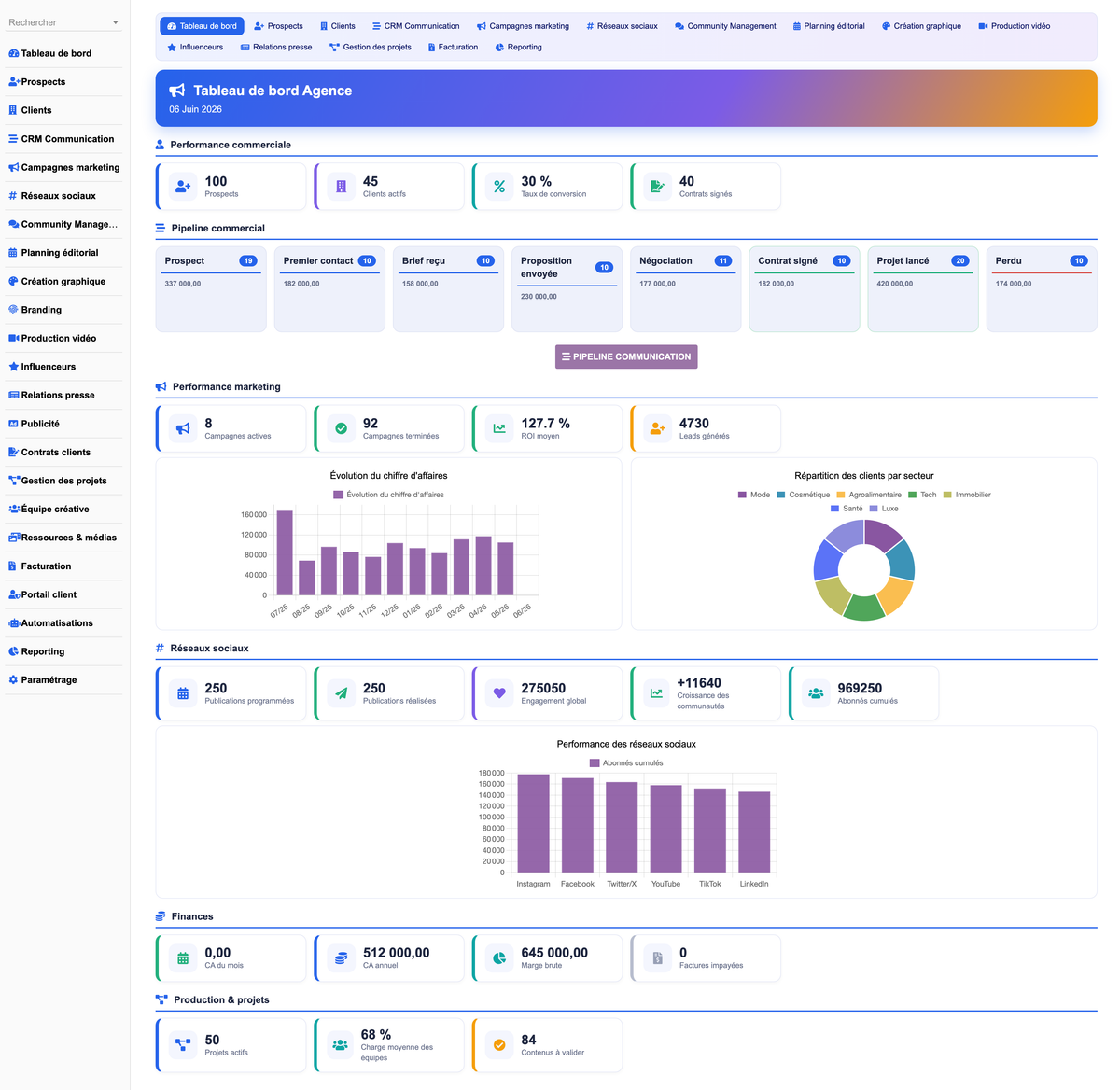Open the Planning éditorial top tab
1120x1090 pixels.
click(x=829, y=26)
